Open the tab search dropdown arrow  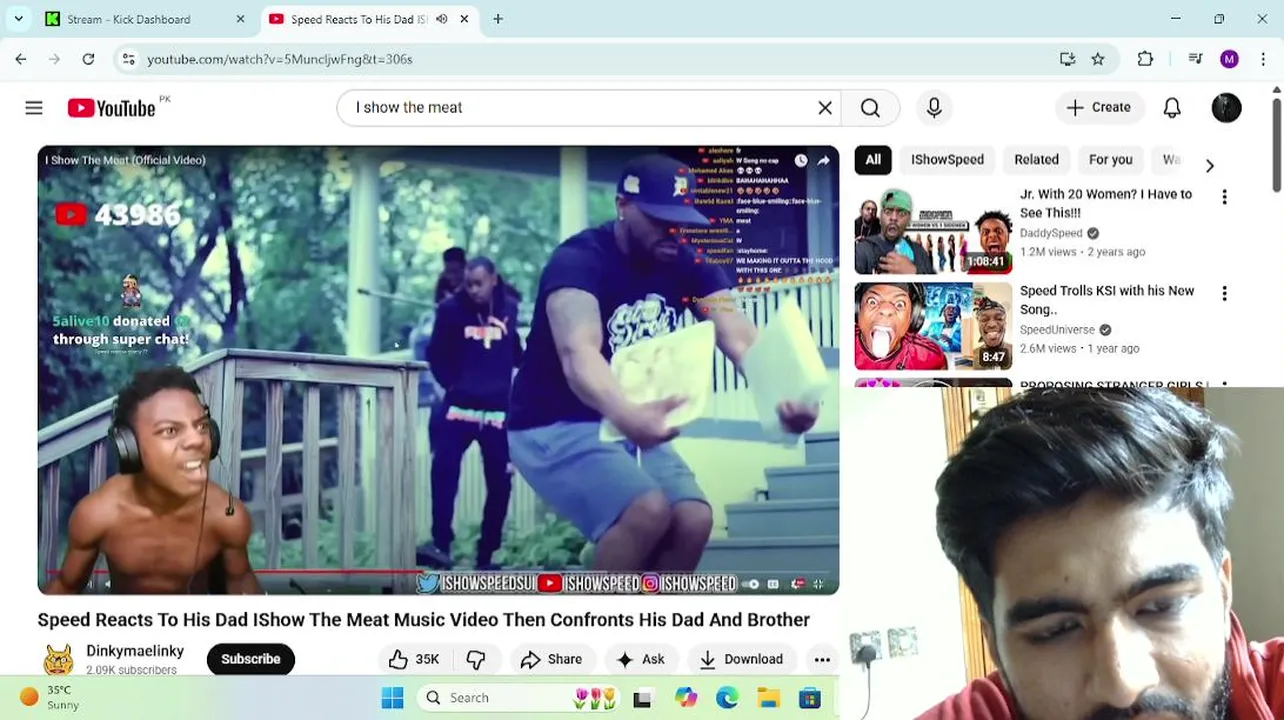point(18,19)
